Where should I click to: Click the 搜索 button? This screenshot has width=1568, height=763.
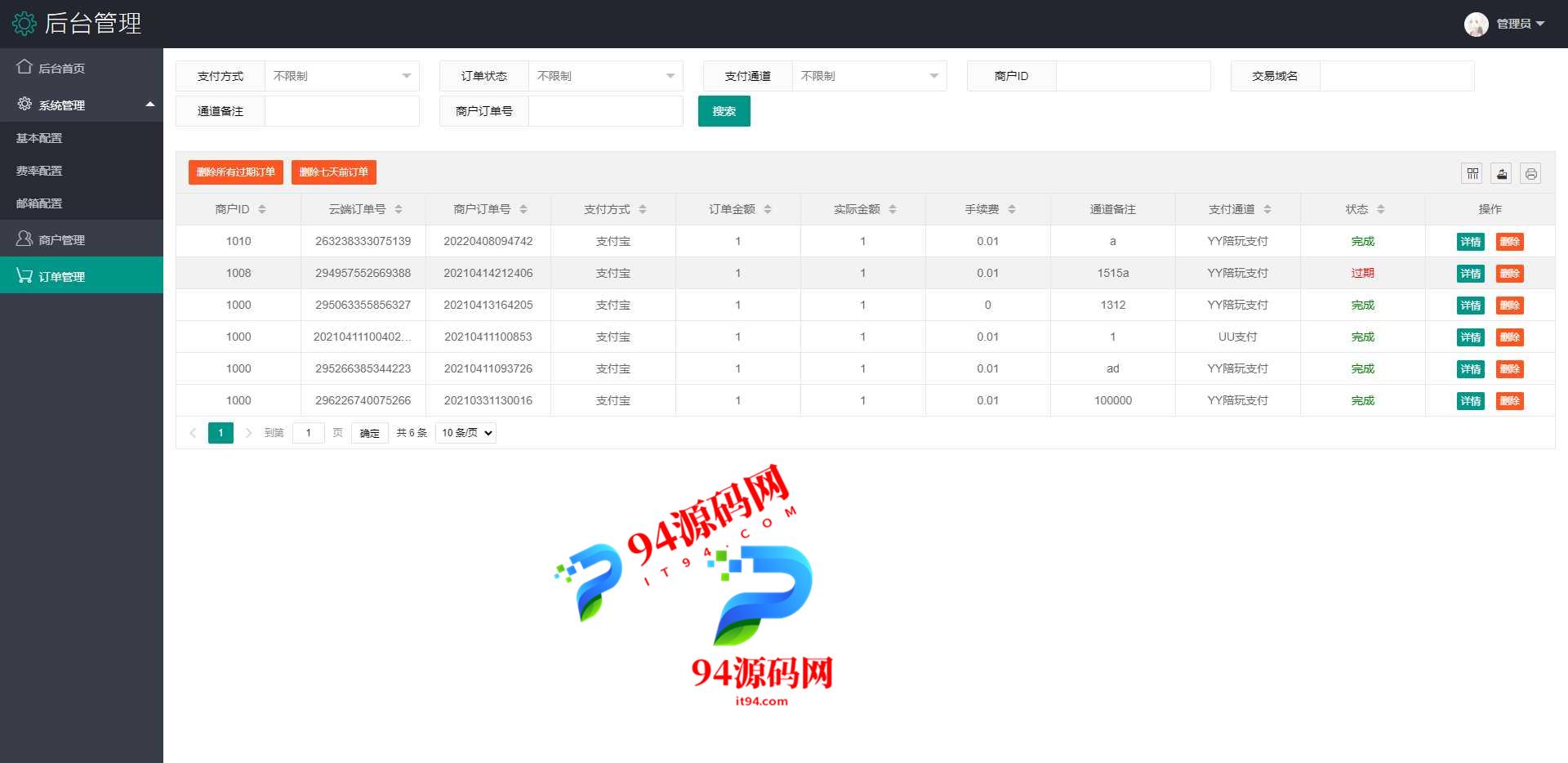tap(724, 111)
